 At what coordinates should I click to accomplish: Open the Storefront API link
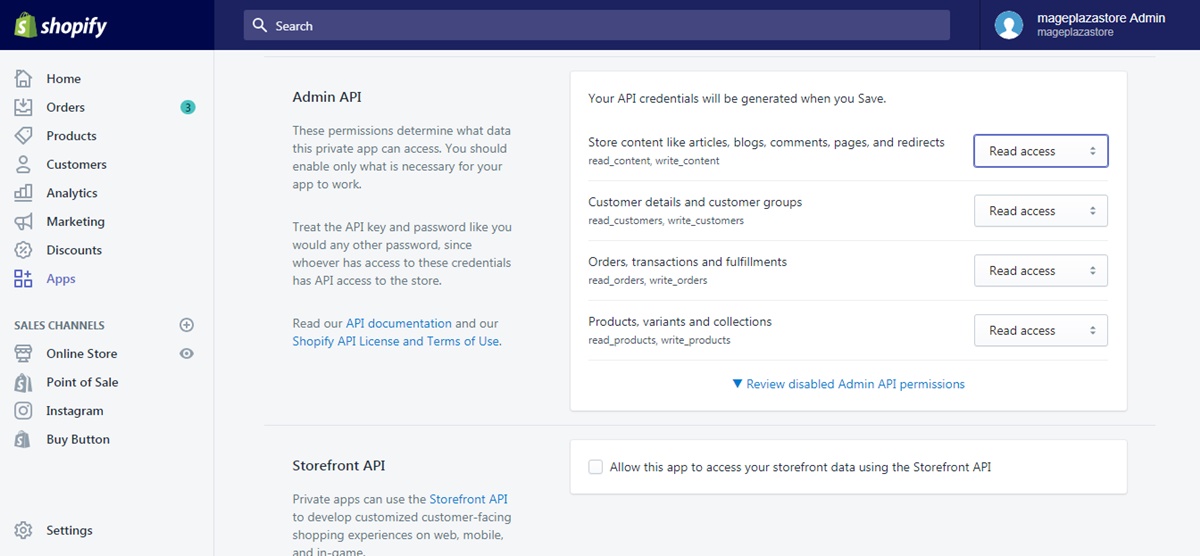coord(468,499)
